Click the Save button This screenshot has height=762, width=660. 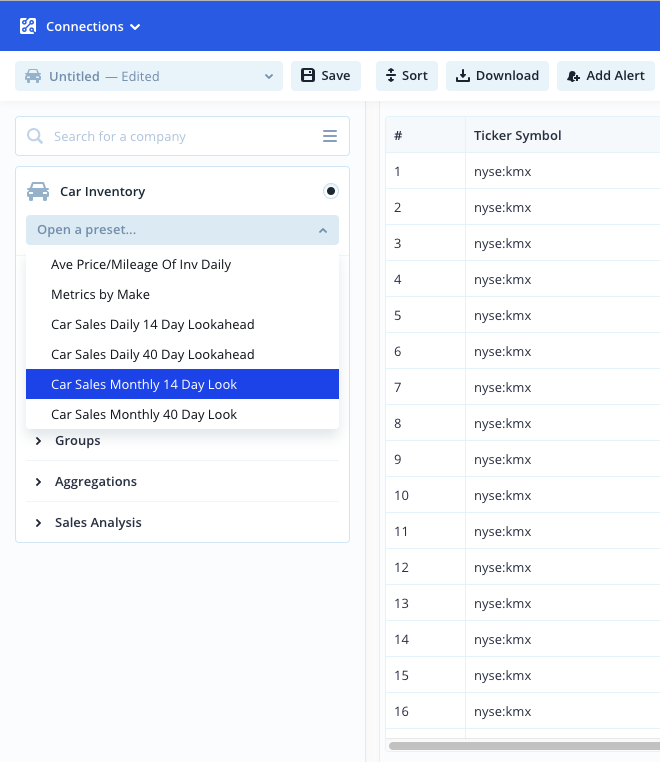coord(326,76)
